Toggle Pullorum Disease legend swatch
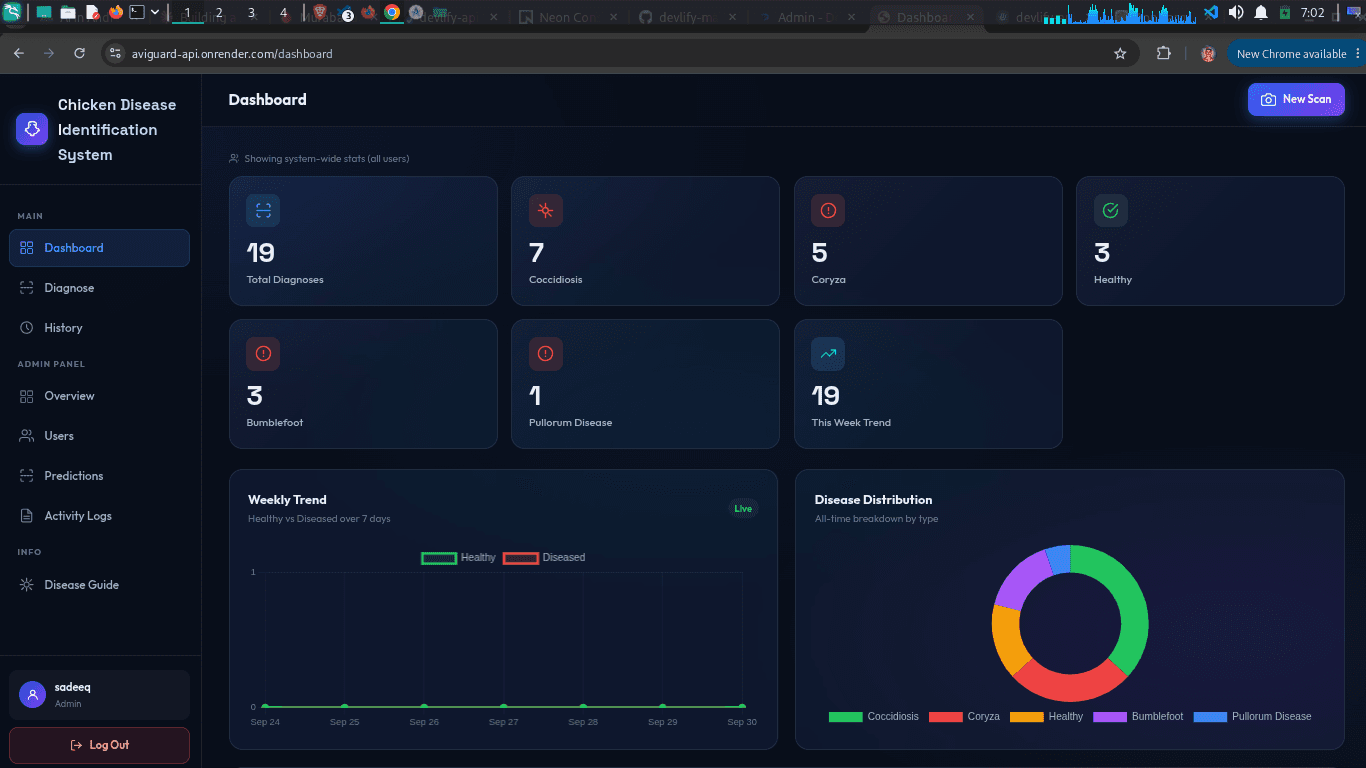This screenshot has height=768, width=1366. [x=1210, y=716]
